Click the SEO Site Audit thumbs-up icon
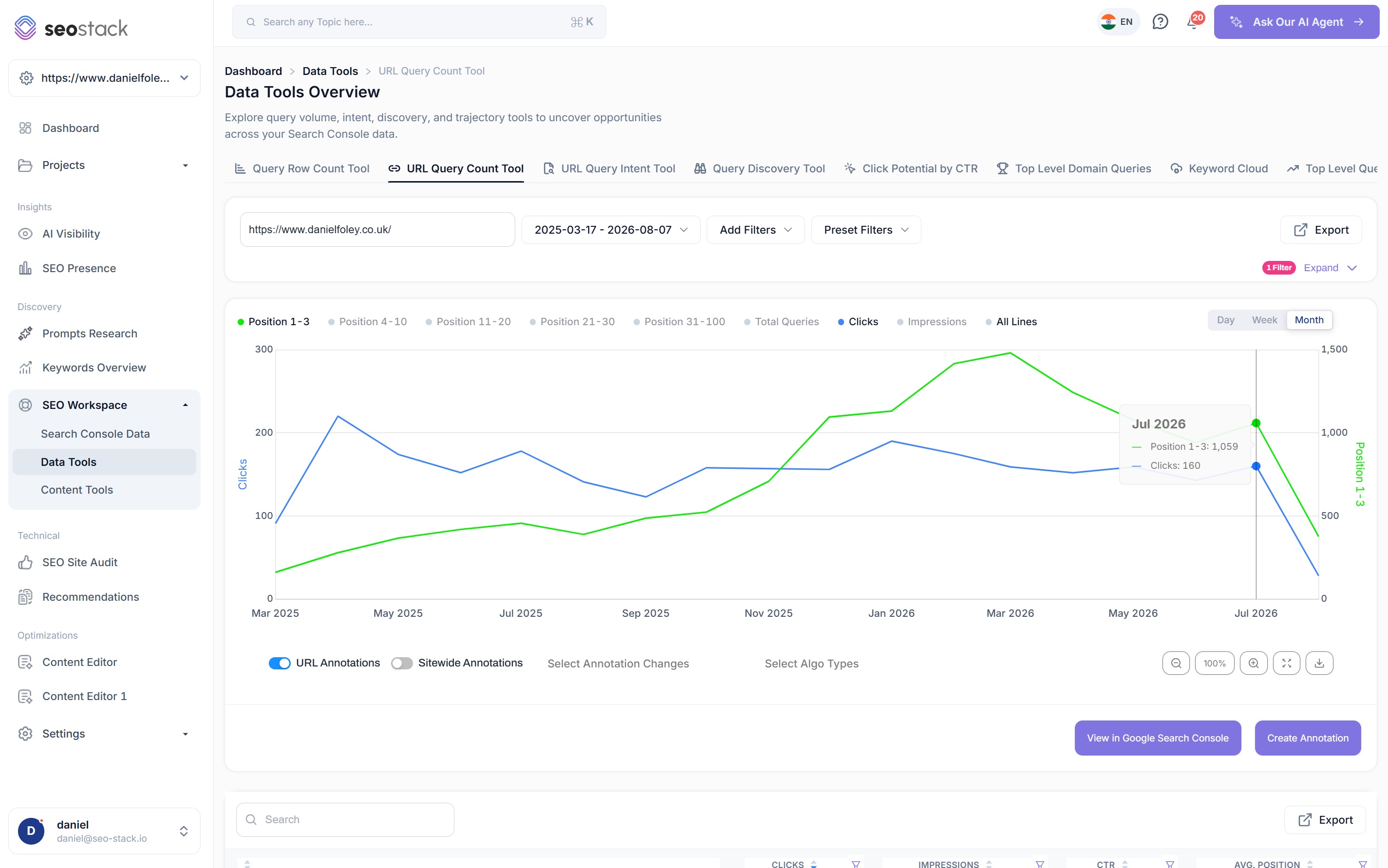 pyautogui.click(x=25, y=562)
